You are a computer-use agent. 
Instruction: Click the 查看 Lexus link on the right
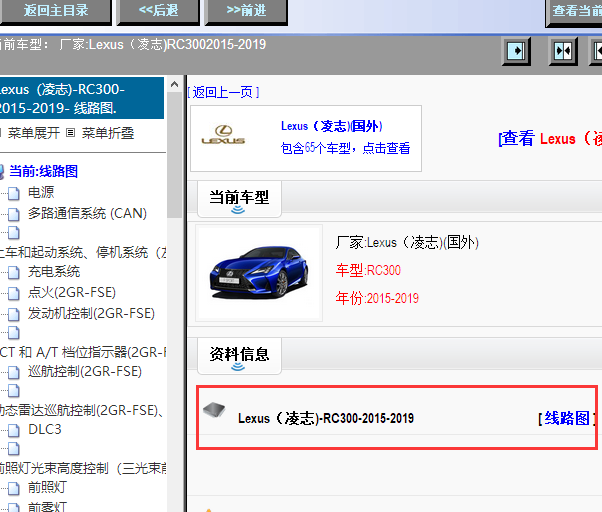(550, 139)
